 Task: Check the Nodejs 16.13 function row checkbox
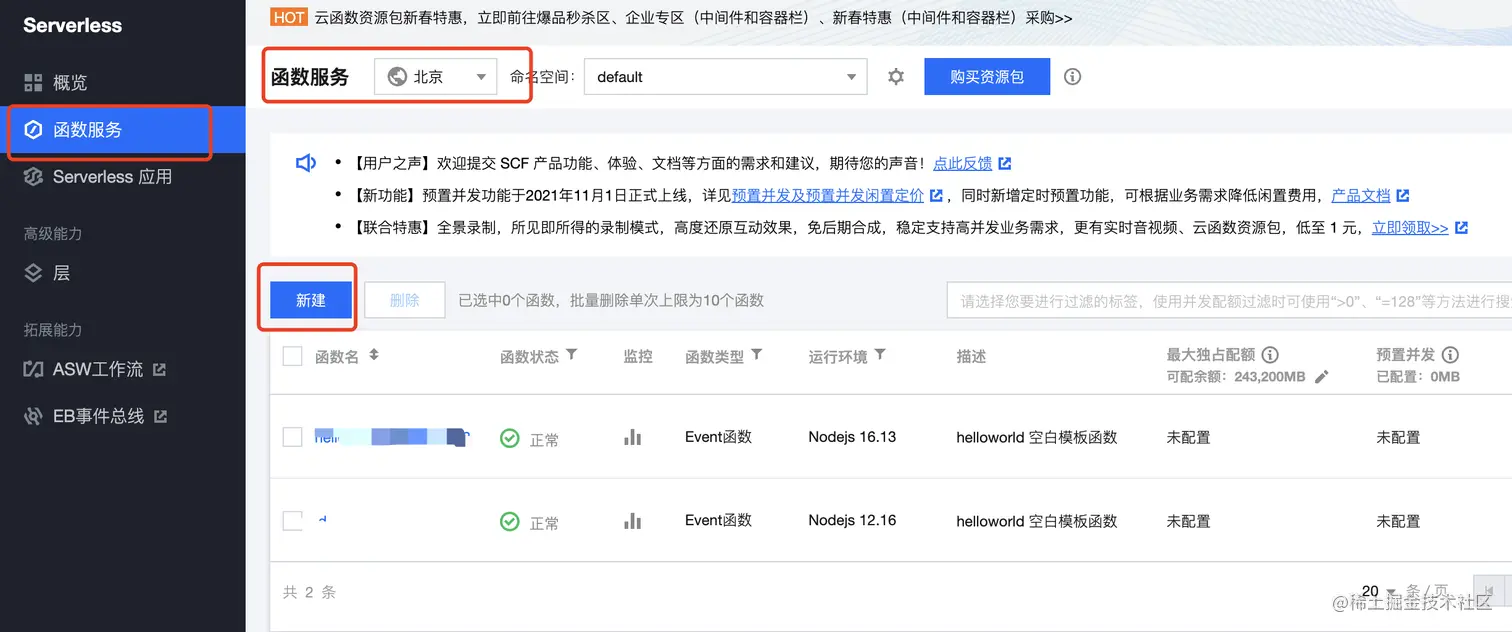pyautogui.click(x=293, y=437)
